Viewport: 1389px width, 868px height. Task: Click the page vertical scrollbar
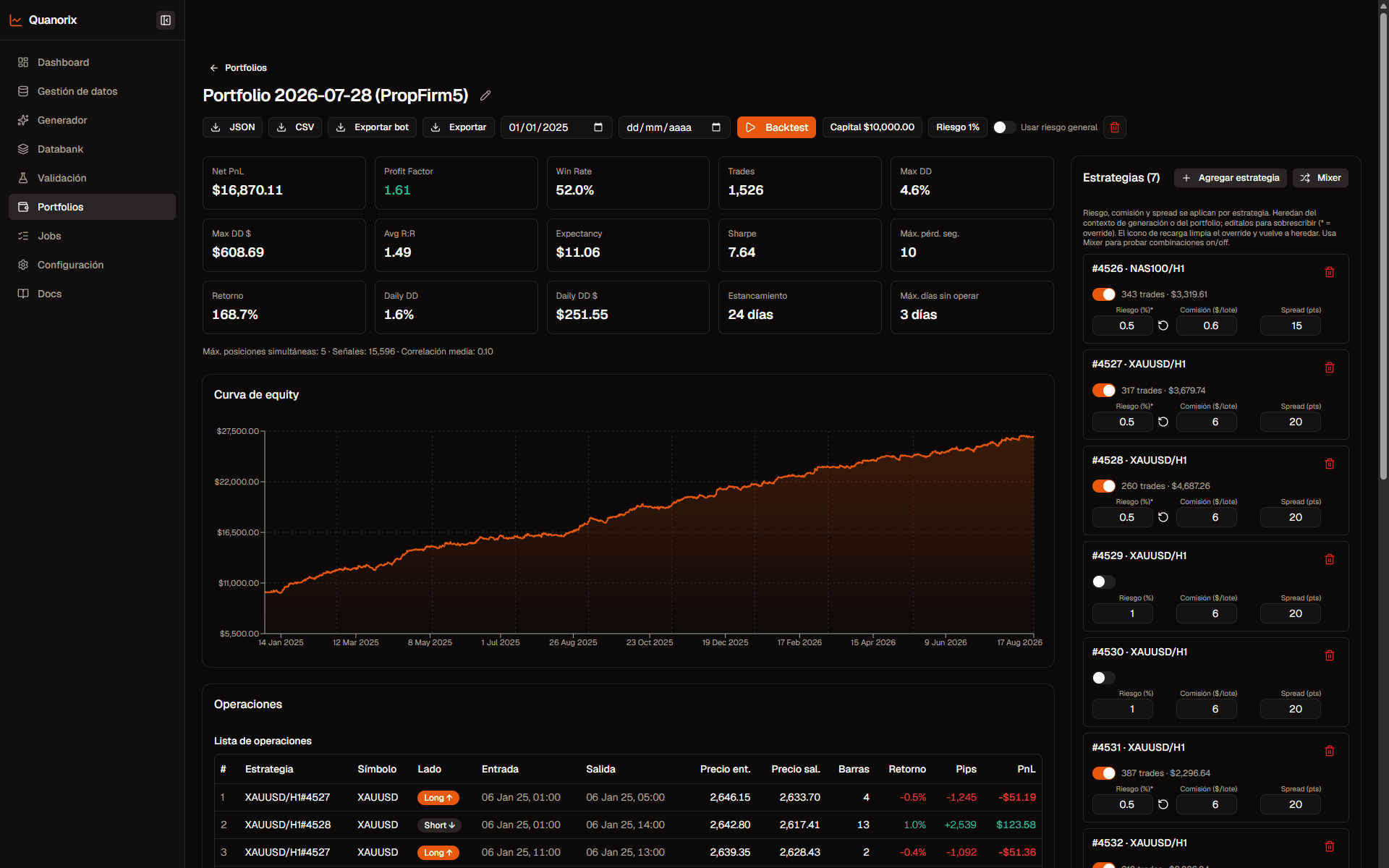tap(1383, 246)
